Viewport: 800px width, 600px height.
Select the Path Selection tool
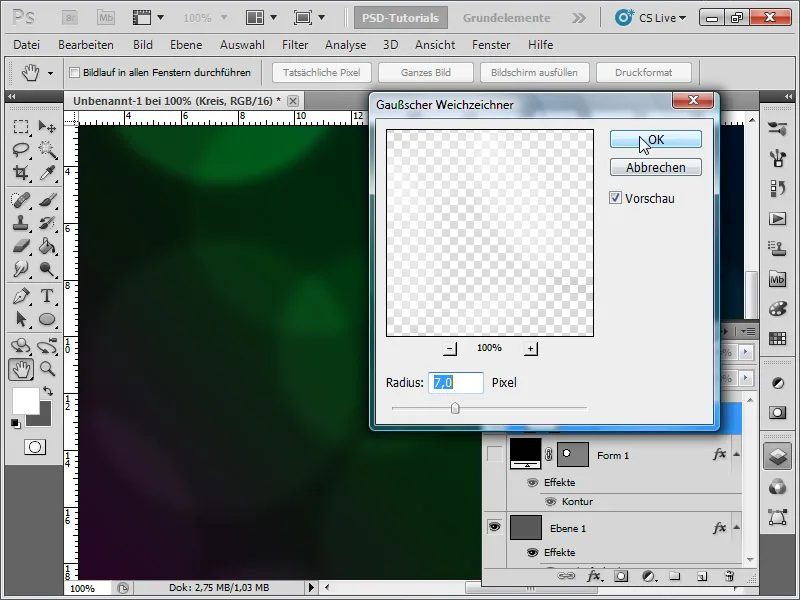point(20,319)
